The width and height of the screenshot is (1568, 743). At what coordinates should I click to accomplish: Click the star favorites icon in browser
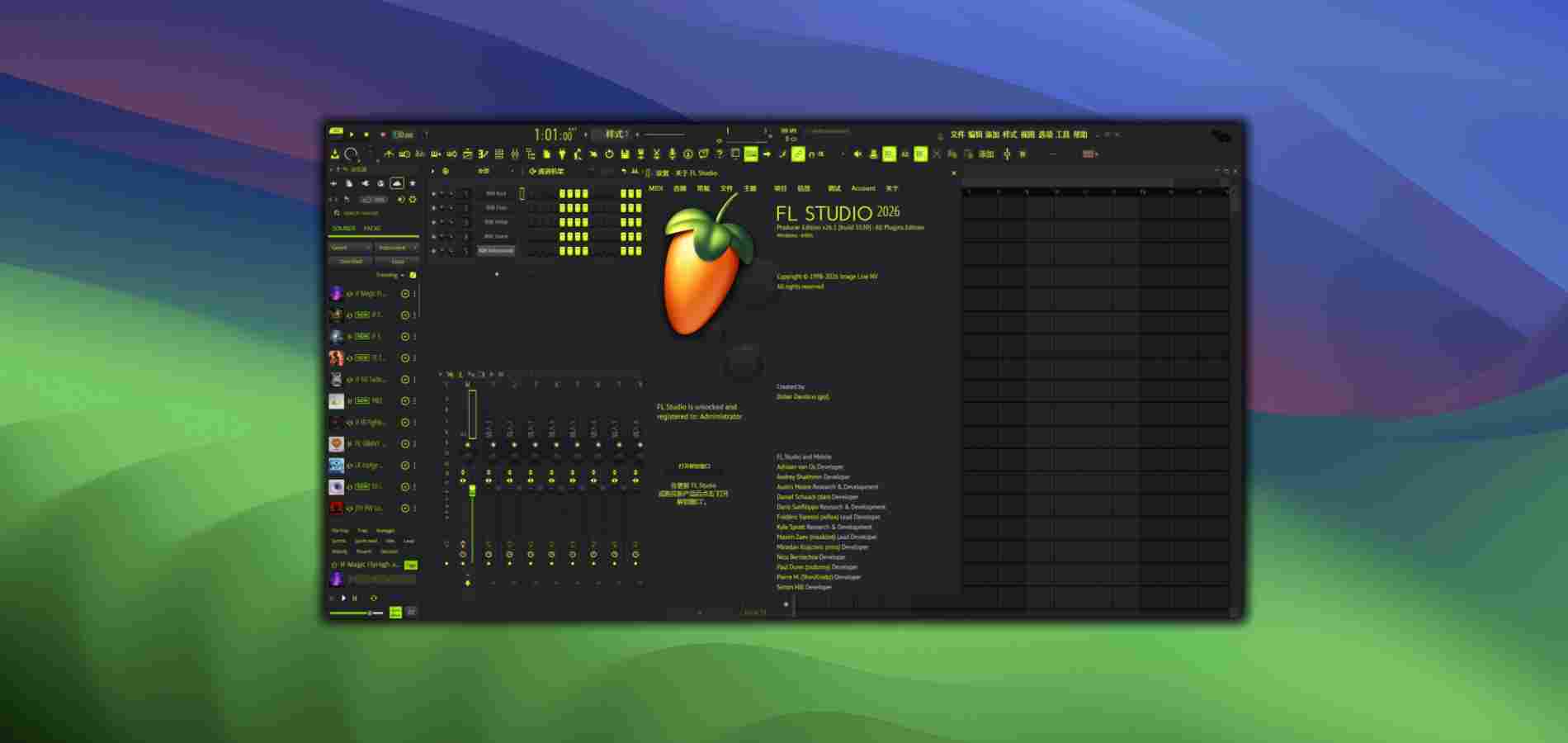pos(413,183)
